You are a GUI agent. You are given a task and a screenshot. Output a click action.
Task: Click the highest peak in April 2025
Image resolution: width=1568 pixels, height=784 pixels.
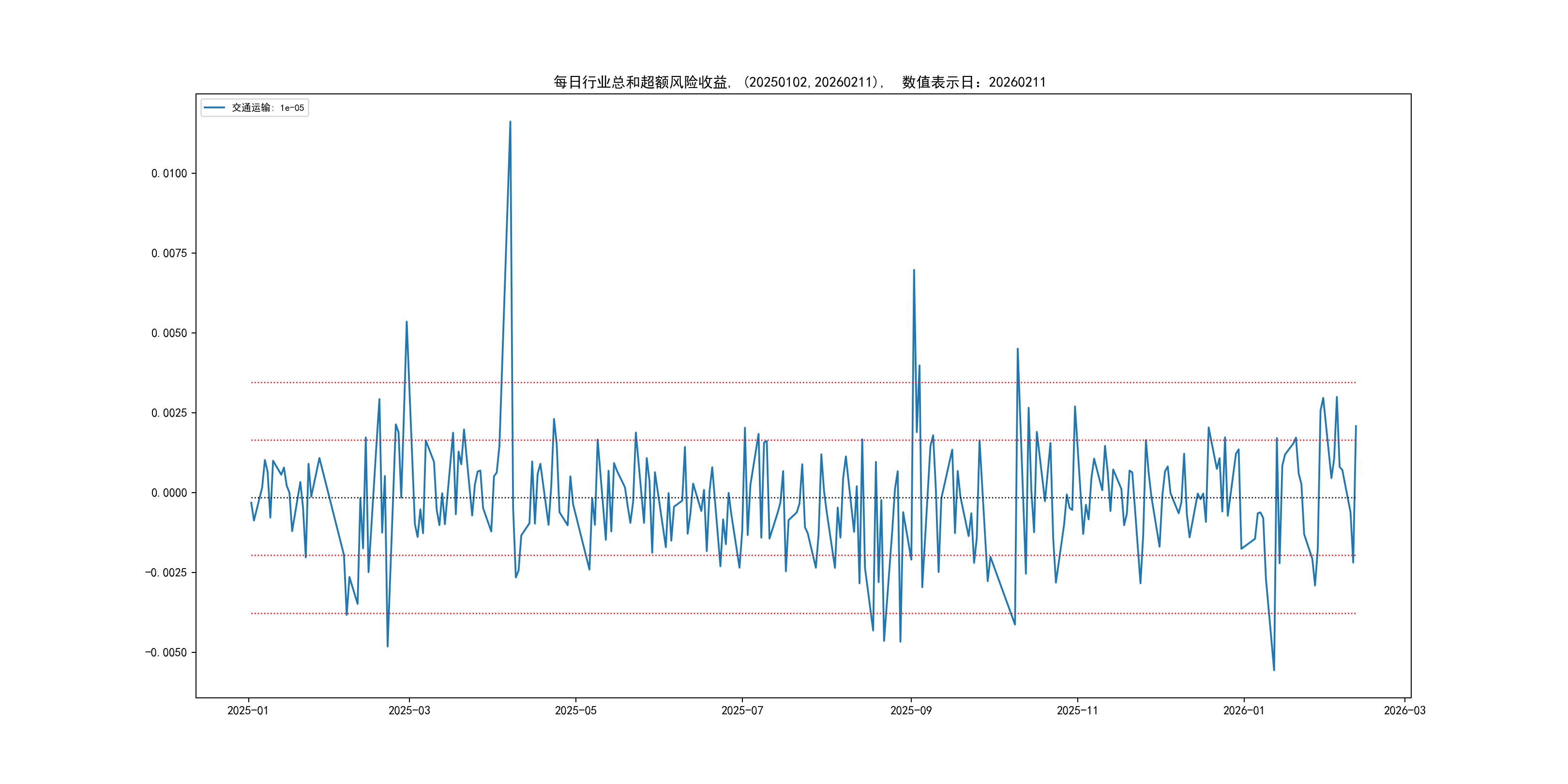point(510,122)
